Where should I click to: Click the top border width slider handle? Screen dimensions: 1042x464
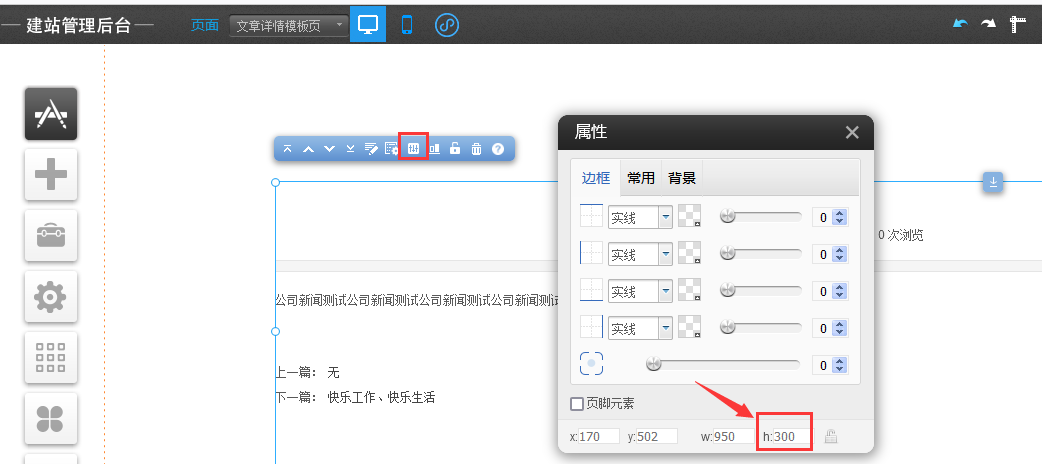(x=728, y=217)
